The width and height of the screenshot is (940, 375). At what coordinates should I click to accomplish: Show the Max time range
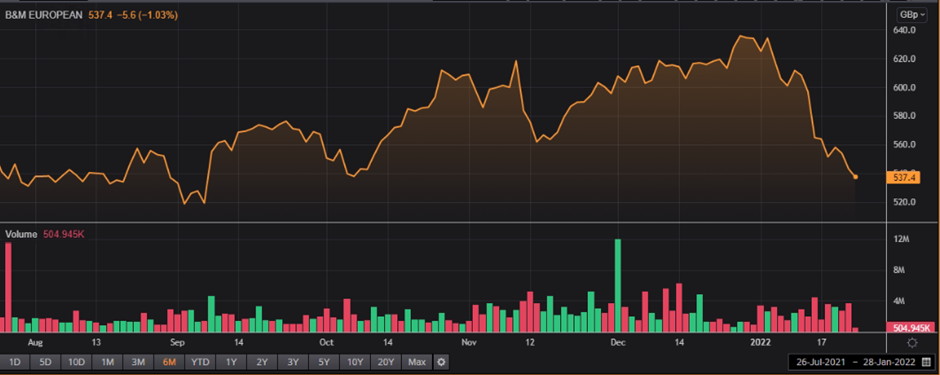pos(417,362)
